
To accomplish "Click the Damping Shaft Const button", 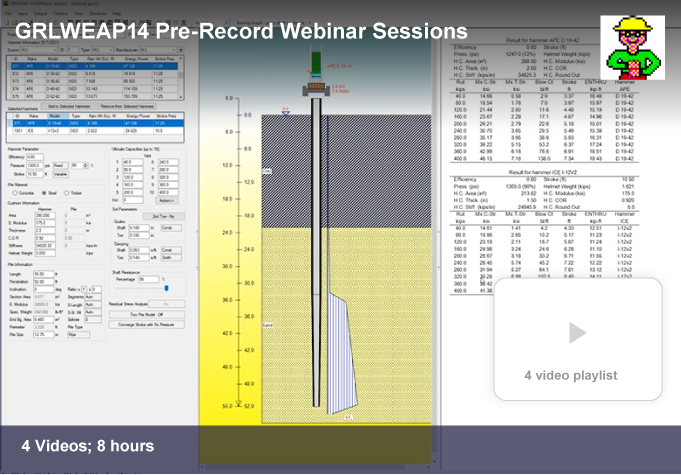I will (x=171, y=250).
